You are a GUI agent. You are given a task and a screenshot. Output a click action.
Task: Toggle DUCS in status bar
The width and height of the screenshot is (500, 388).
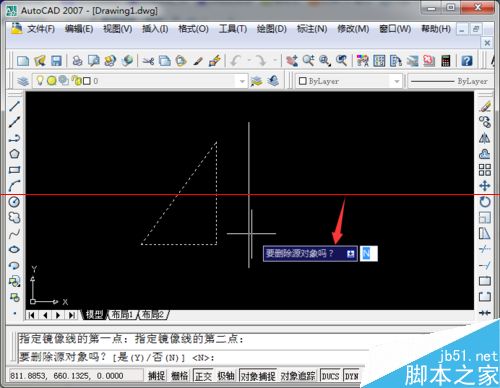coord(330,376)
